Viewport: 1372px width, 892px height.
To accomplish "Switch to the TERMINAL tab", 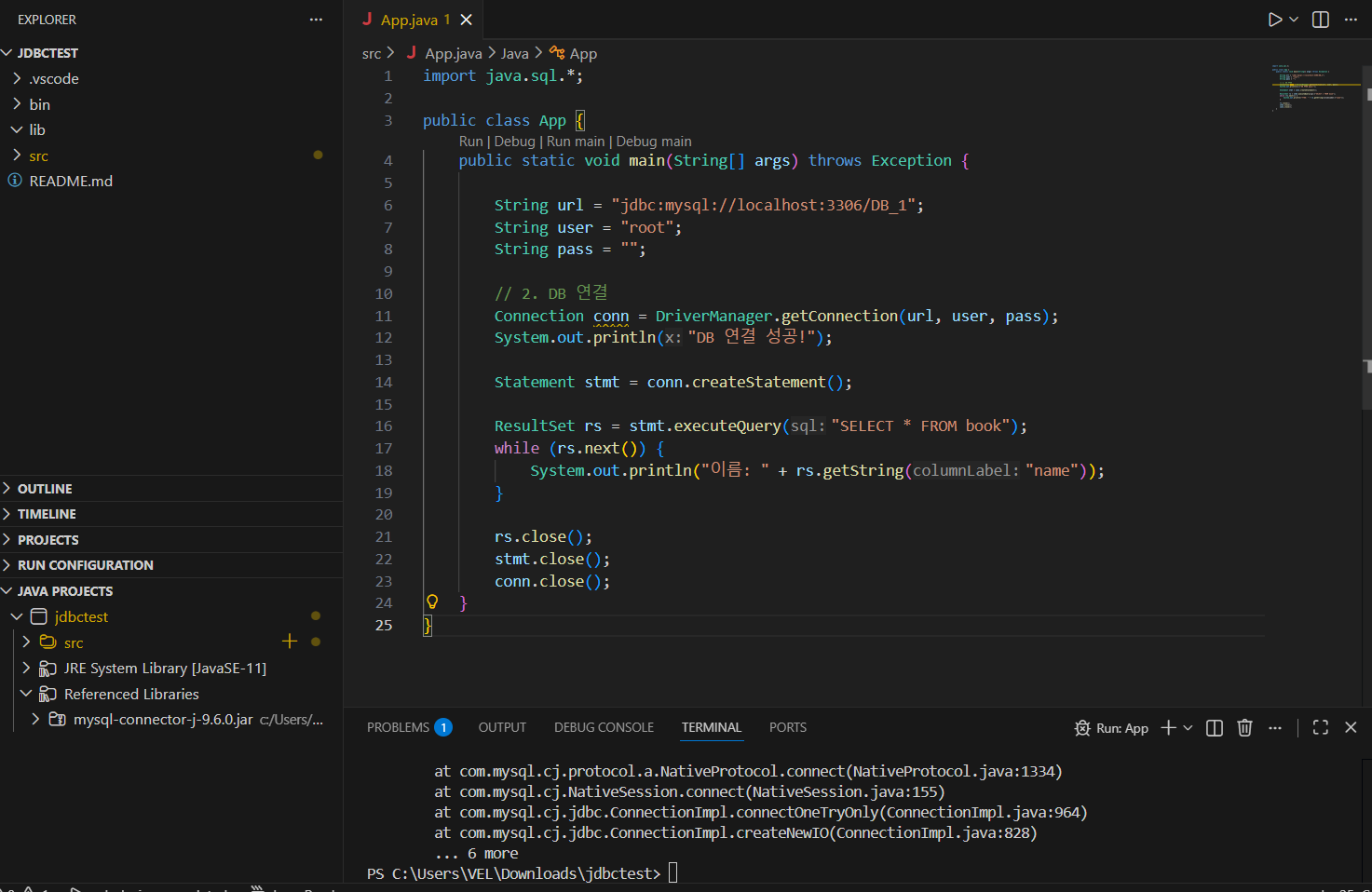I will click(x=711, y=727).
